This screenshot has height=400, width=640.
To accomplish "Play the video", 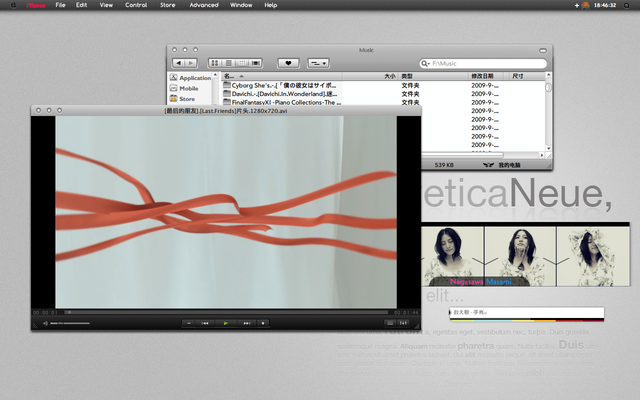I will pos(226,323).
